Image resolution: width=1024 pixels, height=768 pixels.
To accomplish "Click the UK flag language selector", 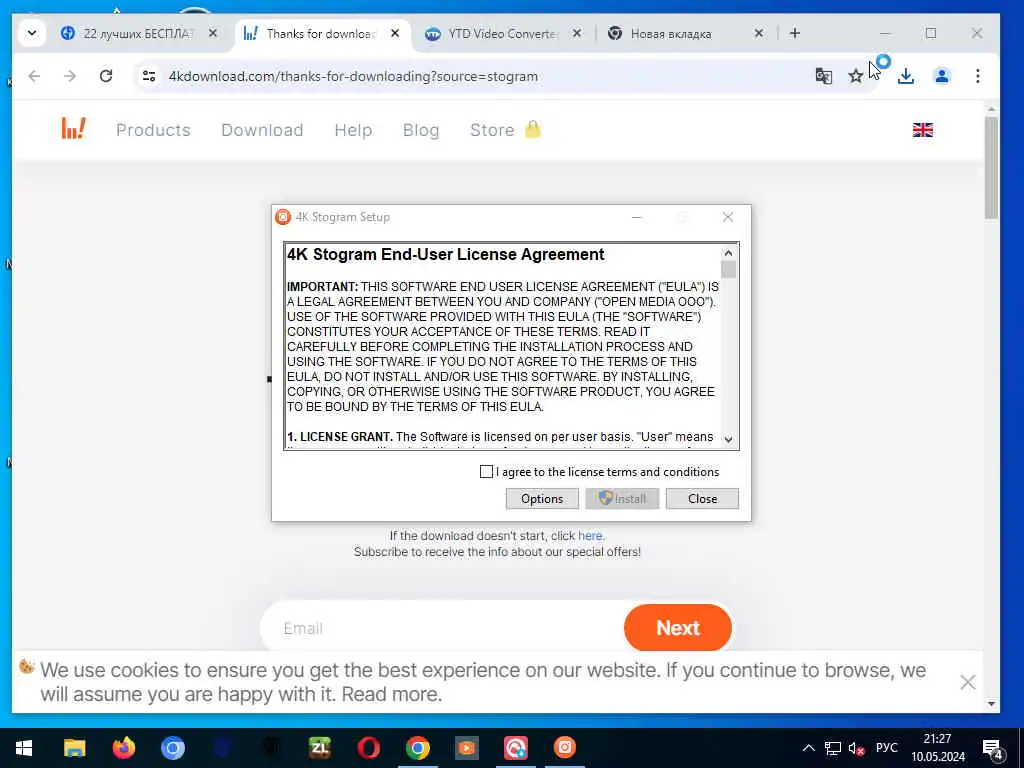I will click(x=922, y=130).
